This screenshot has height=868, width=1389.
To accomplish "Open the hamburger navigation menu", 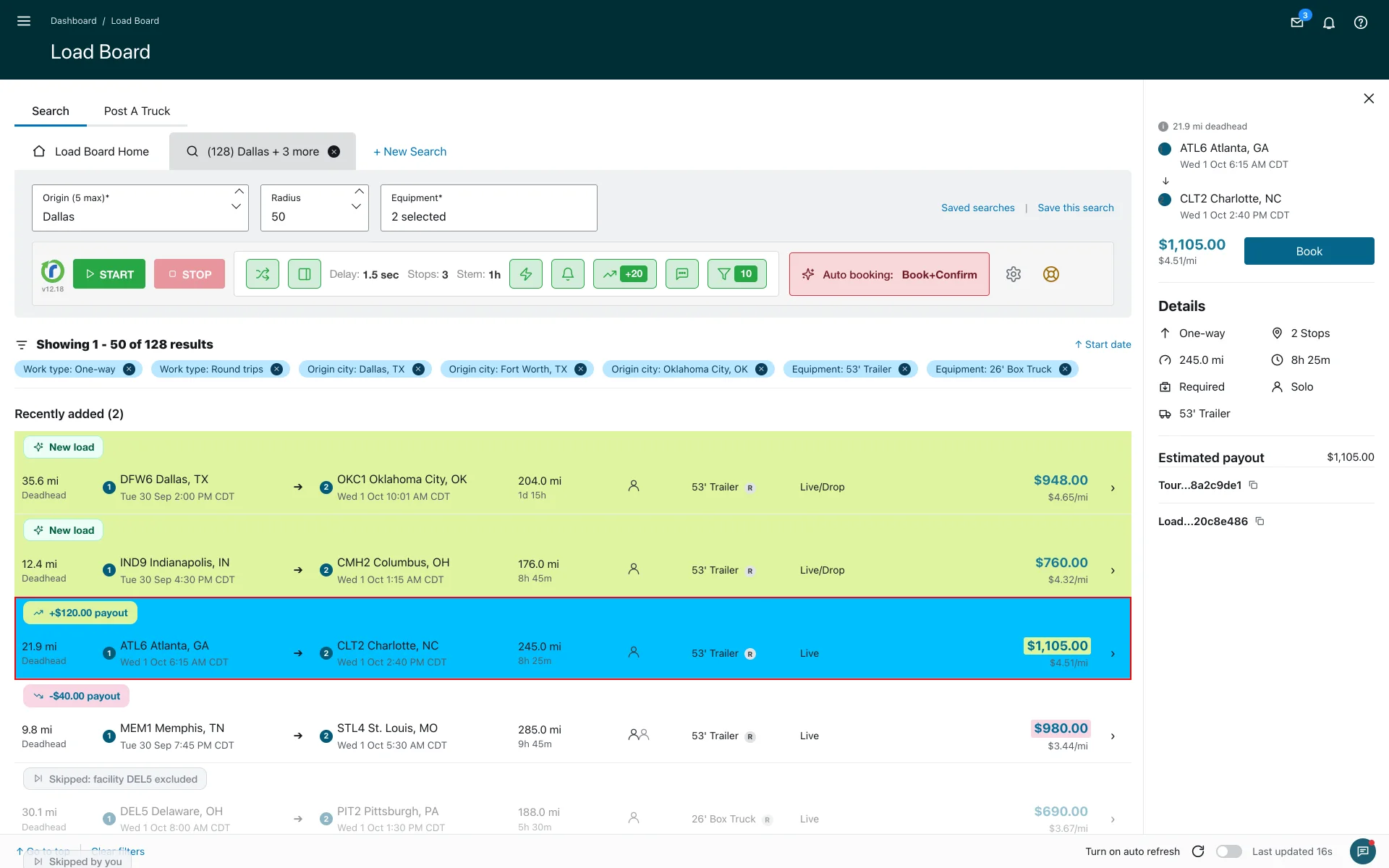I will coord(24,21).
